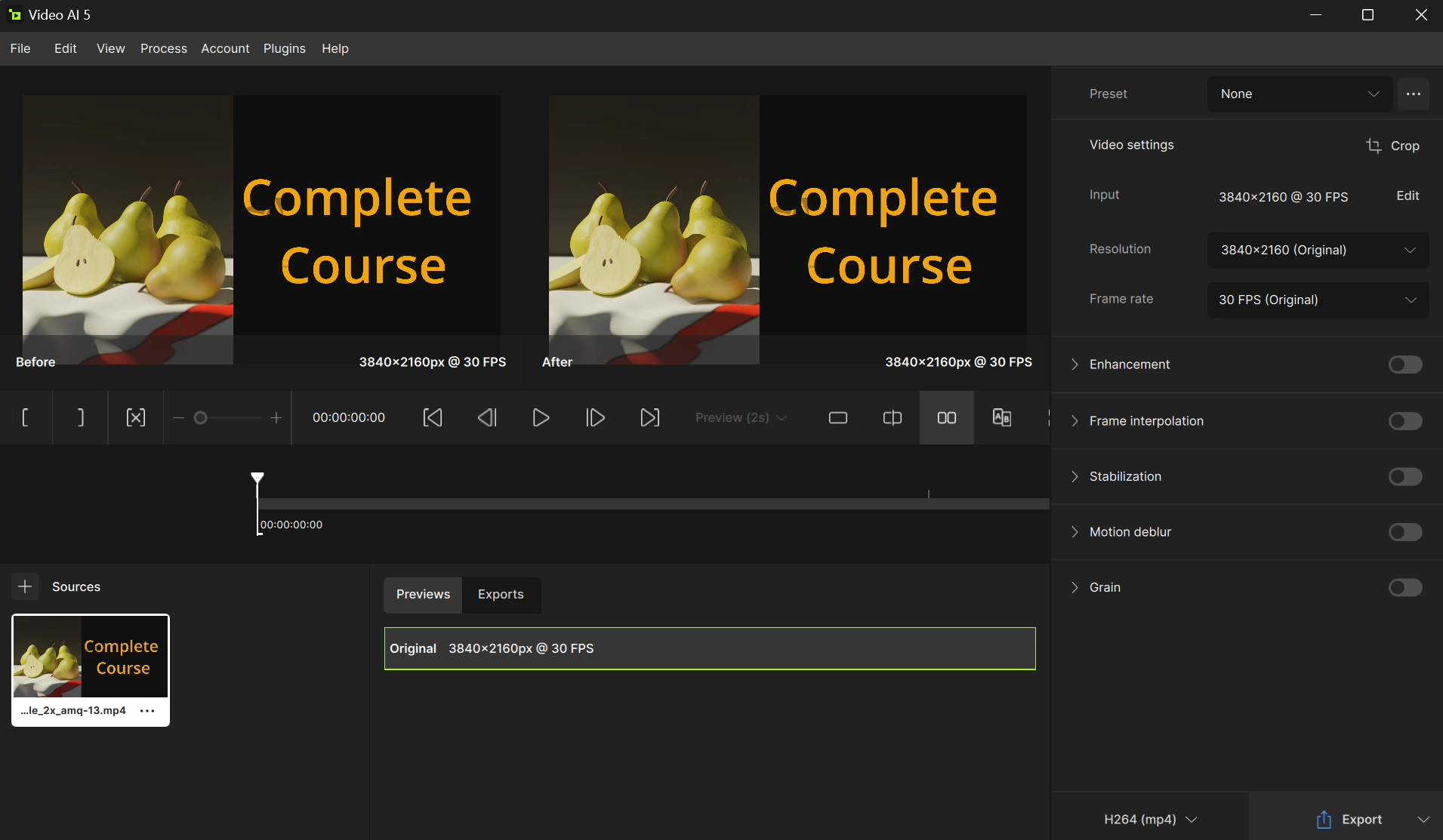Set the trim in-point bracket

pyautogui.click(x=26, y=417)
